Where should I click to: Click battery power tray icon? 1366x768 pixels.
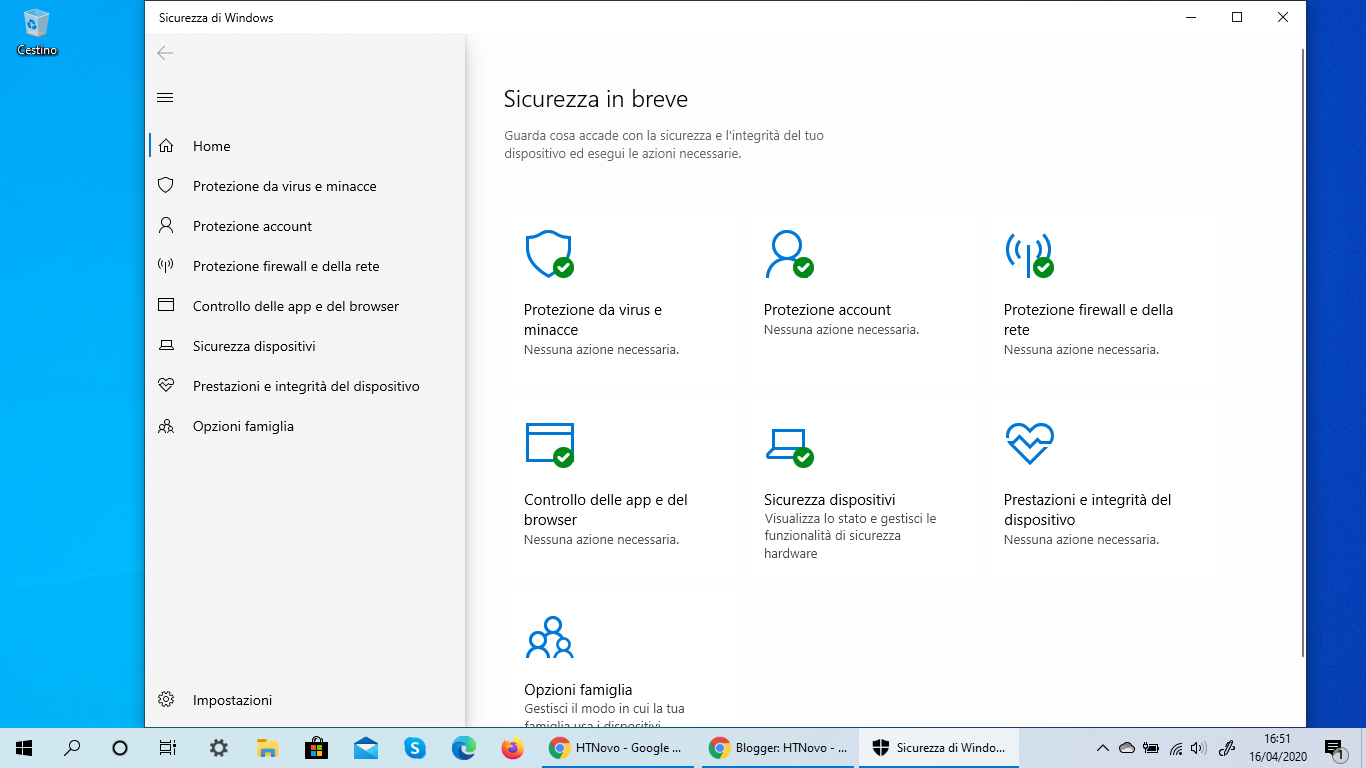pyautogui.click(x=1151, y=748)
